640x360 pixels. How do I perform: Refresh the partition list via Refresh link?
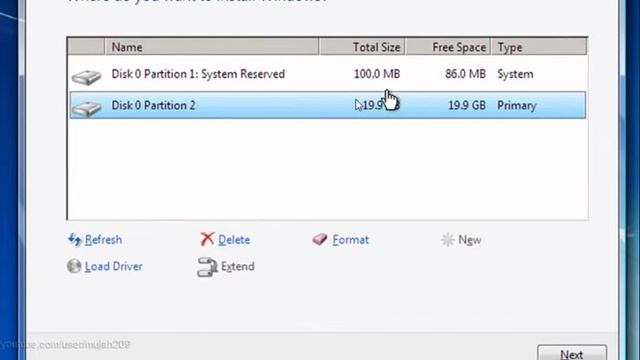point(103,240)
